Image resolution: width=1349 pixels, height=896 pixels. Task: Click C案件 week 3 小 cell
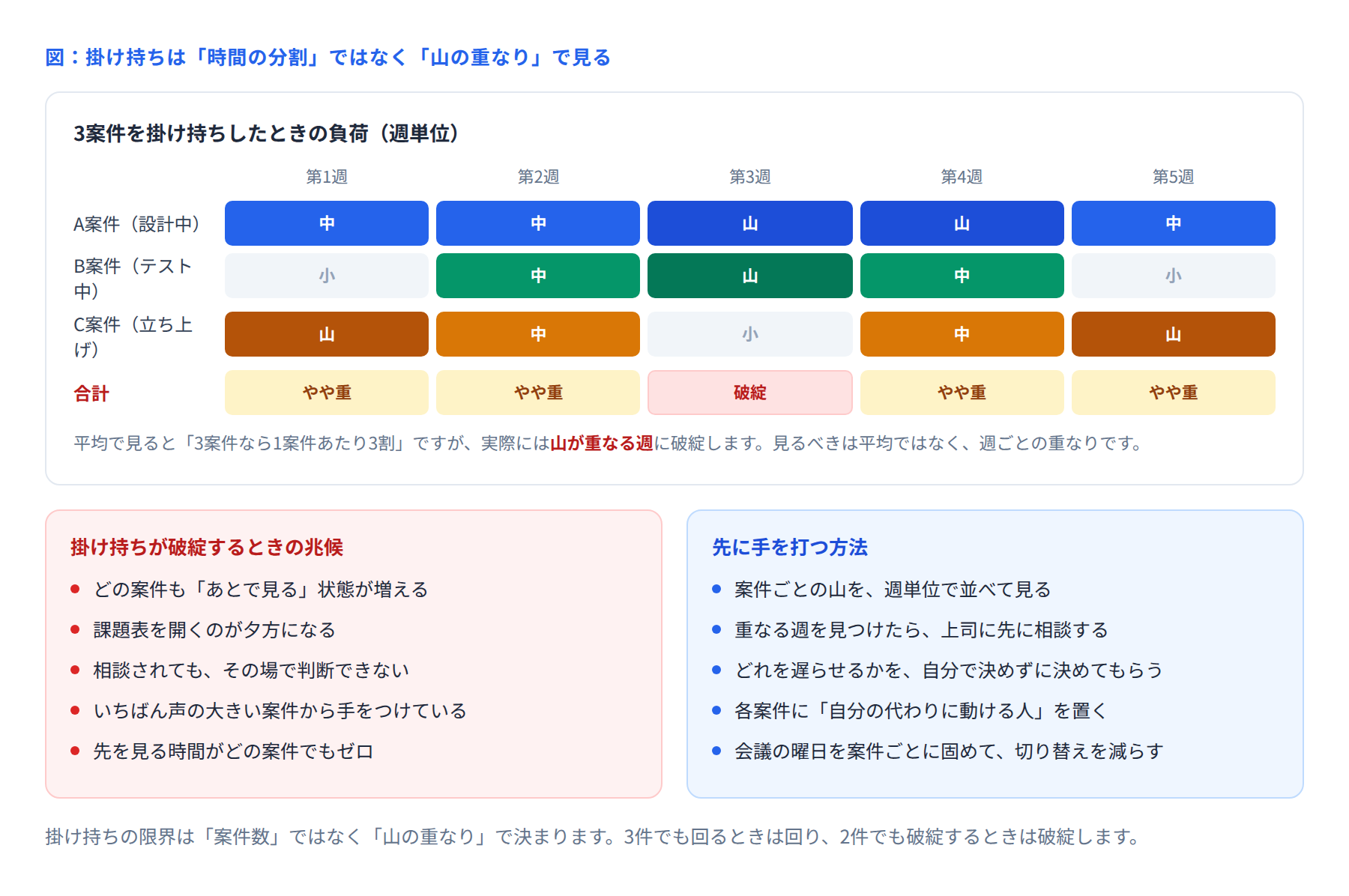point(750,334)
